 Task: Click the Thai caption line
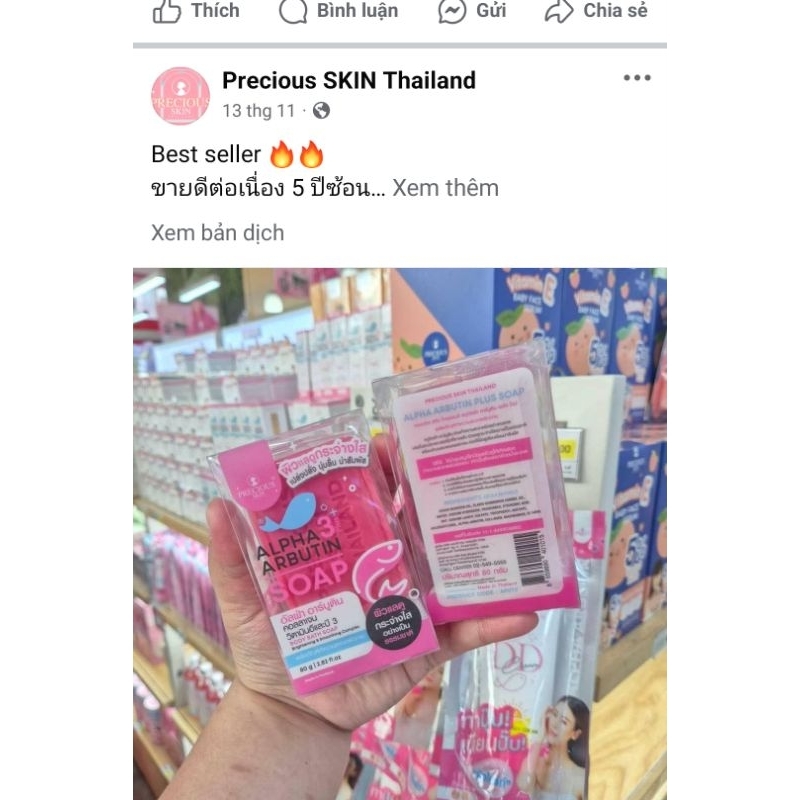268,188
